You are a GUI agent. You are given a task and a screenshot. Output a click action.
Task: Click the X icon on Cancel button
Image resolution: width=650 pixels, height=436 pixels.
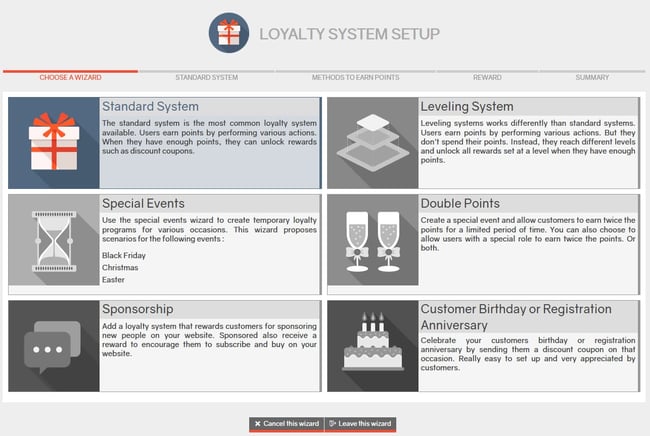pyautogui.click(x=257, y=424)
